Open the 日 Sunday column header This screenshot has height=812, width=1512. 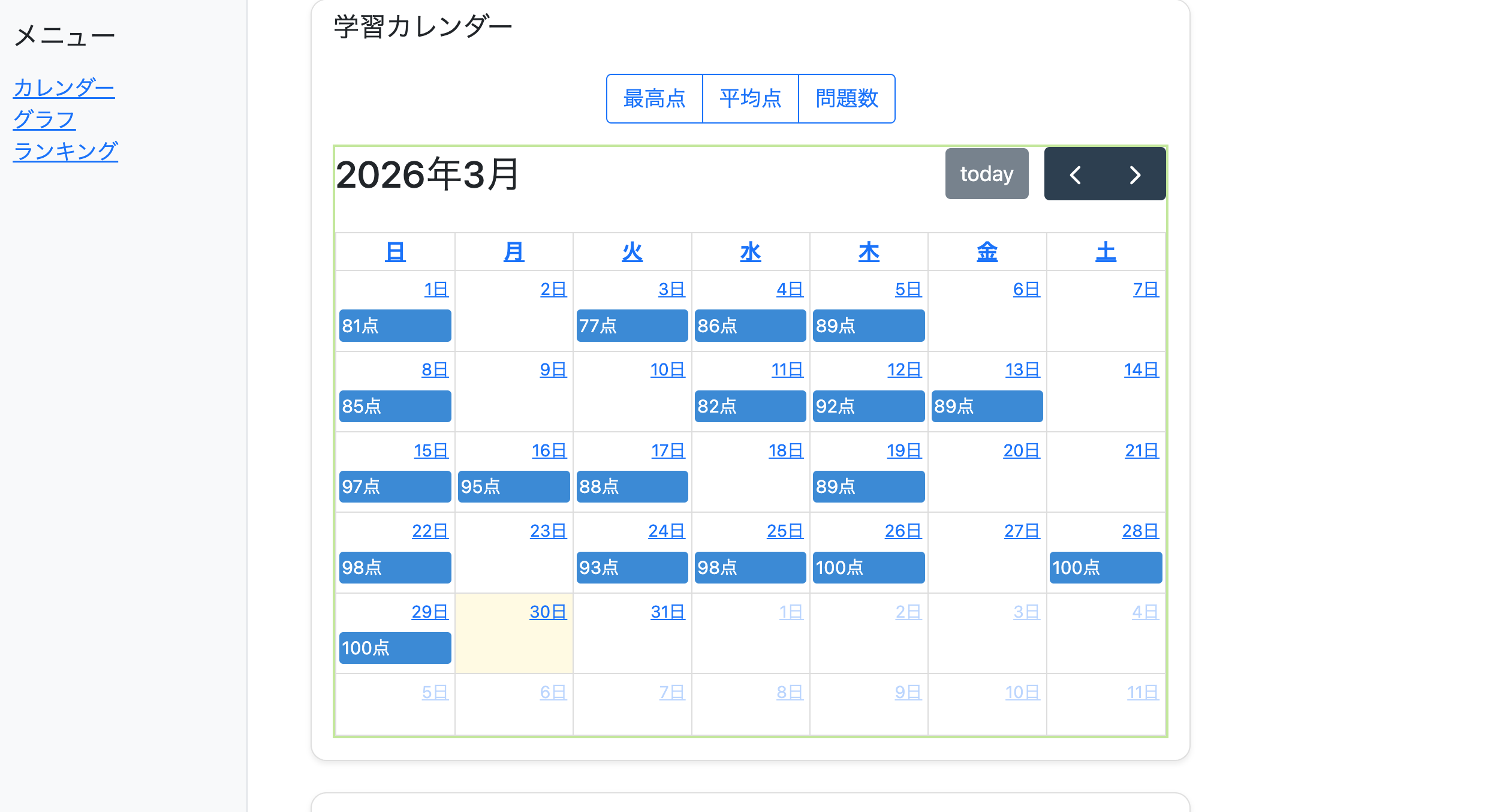click(x=394, y=251)
